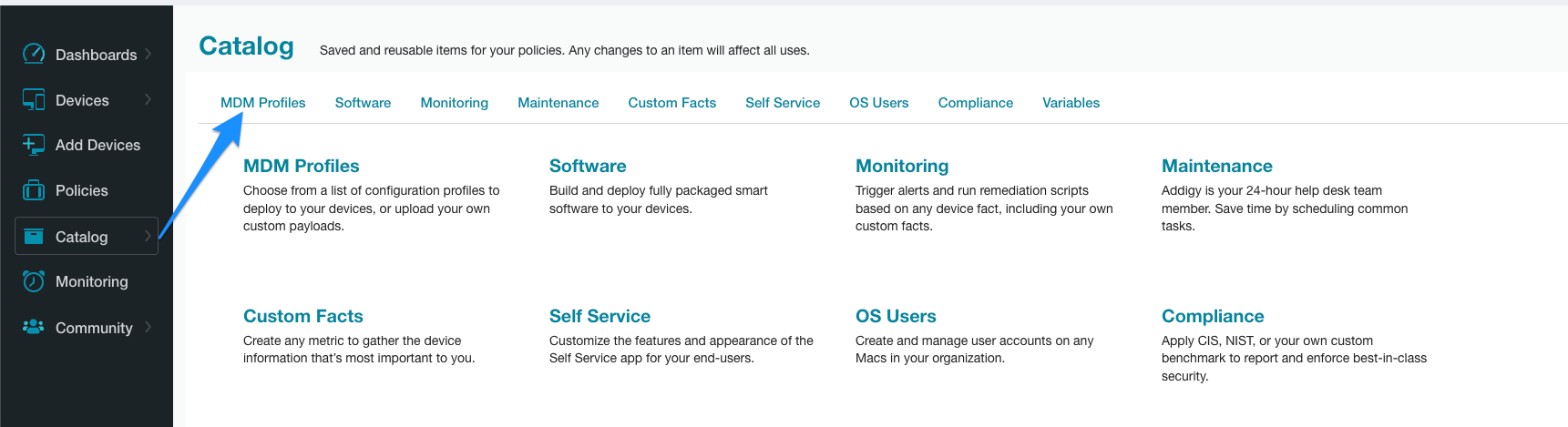
Task: Open the Compliance heading link in grid
Action: 1213,316
